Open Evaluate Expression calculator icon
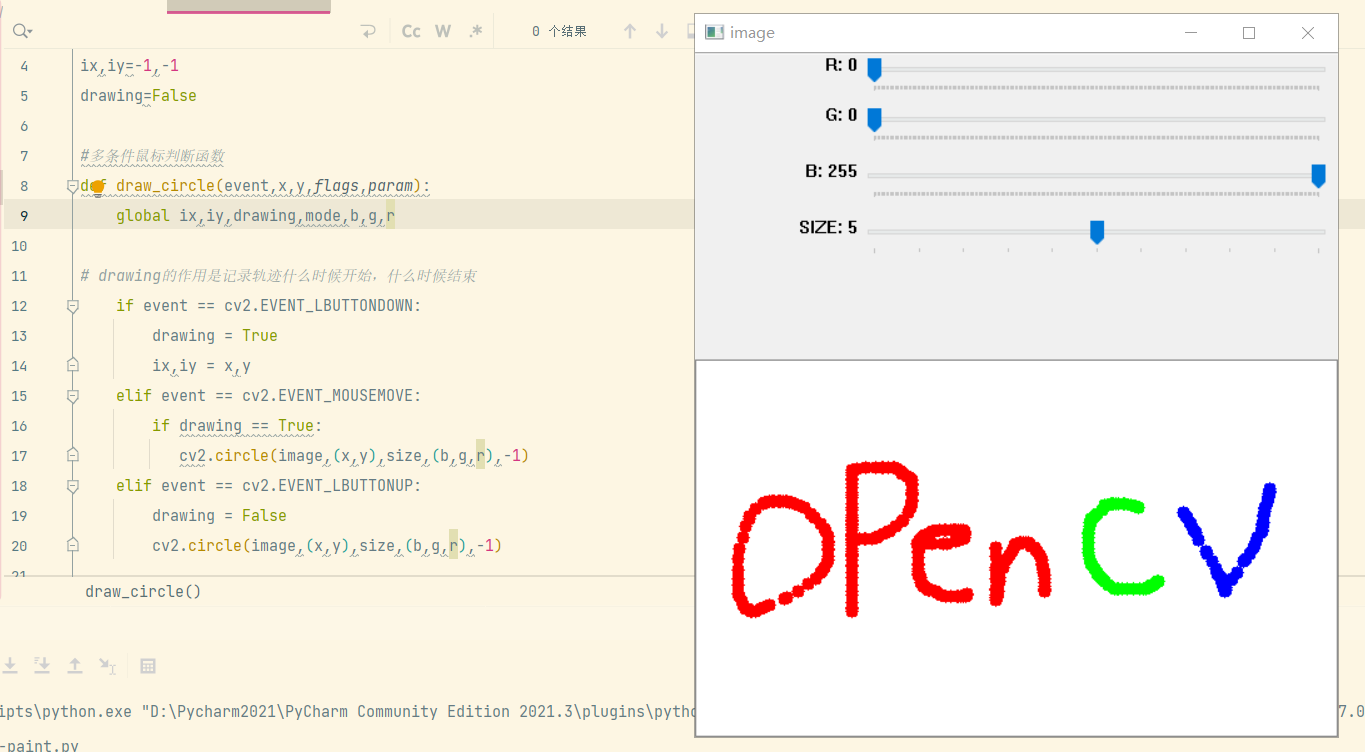The width and height of the screenshot is (1365, 752). 148,666
